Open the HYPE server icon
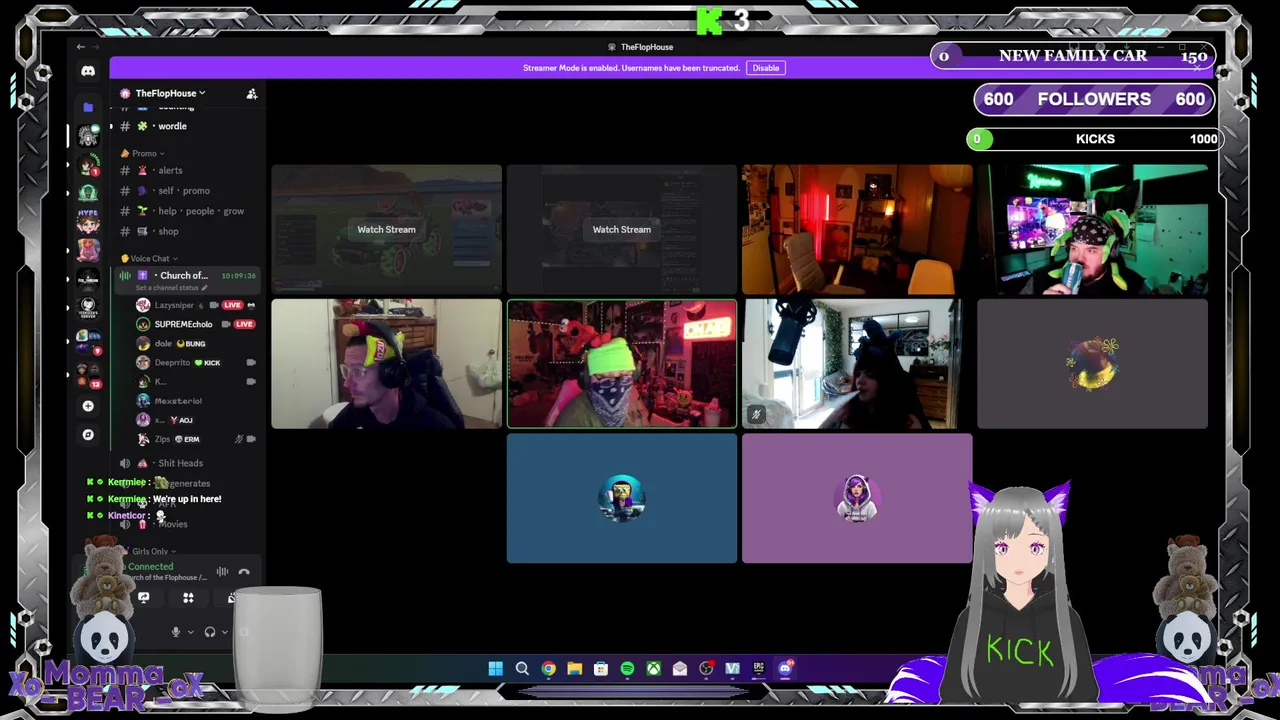The width and height of the screenshot is (1280, 720). [88, 220]
